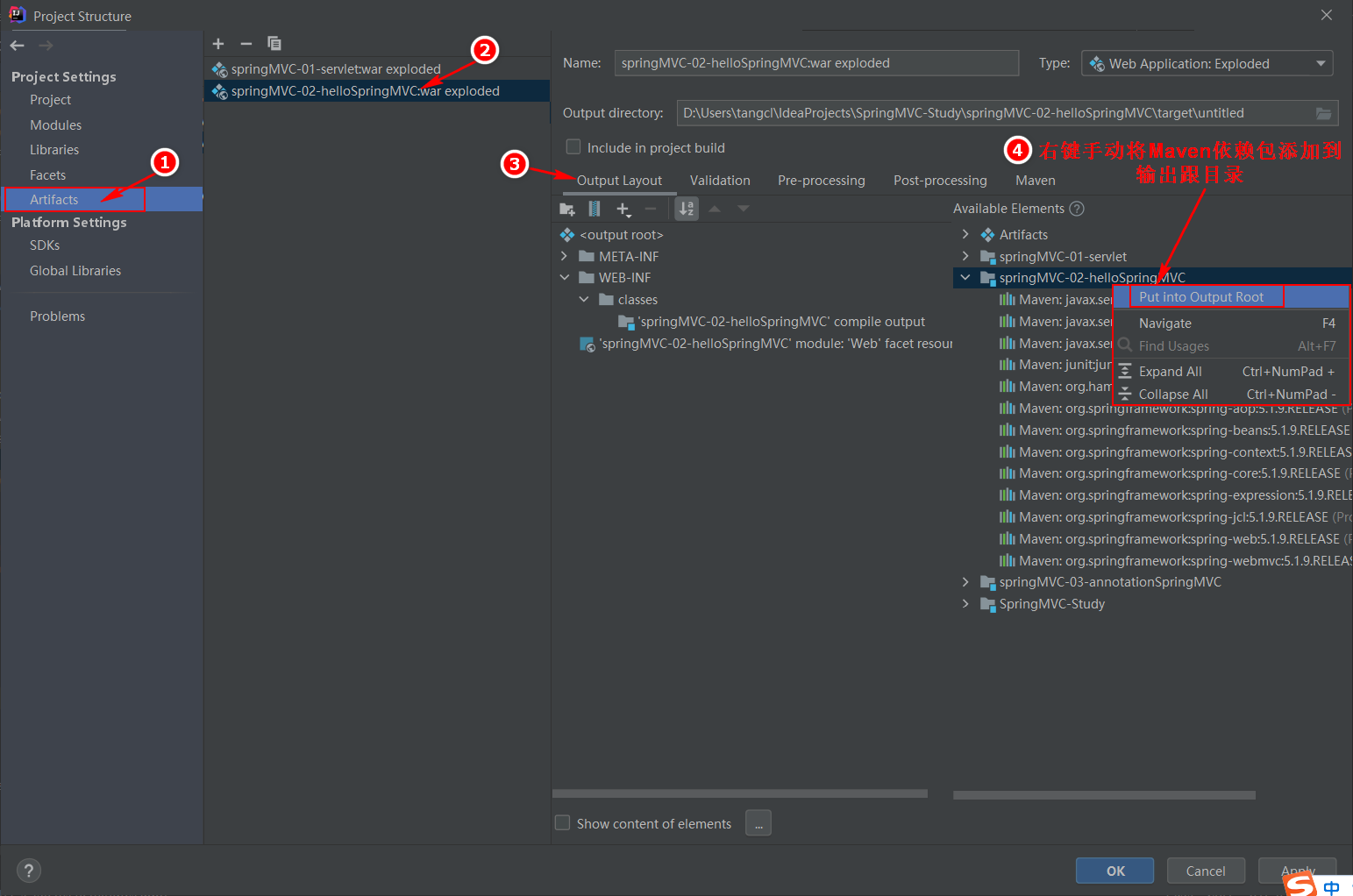Add a new artifact with plus icon
Image resolution: width=1353 pixels, height=896 pixels.
(218, 43)
